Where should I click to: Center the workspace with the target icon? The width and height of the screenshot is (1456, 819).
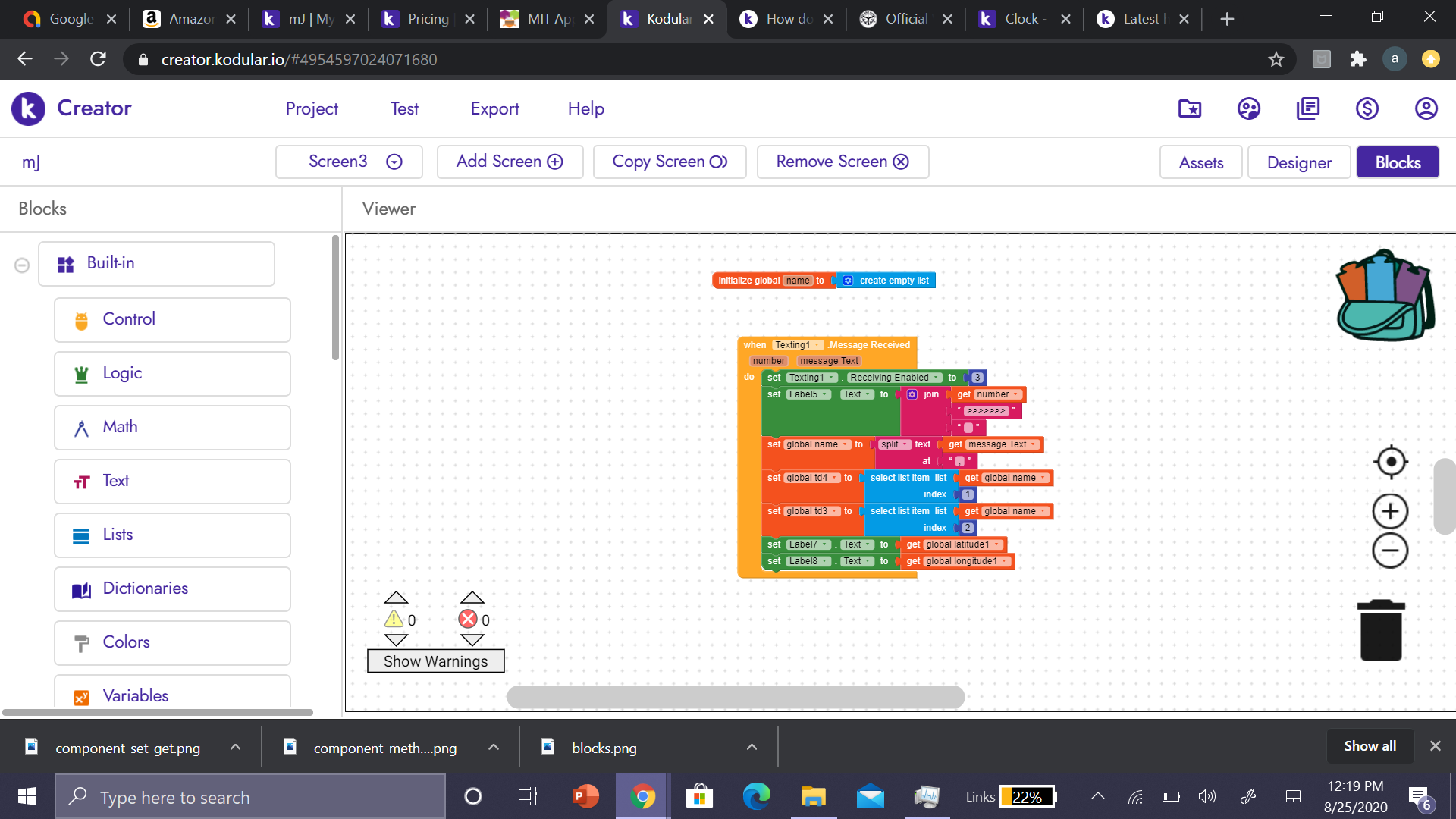(1390, 462)
